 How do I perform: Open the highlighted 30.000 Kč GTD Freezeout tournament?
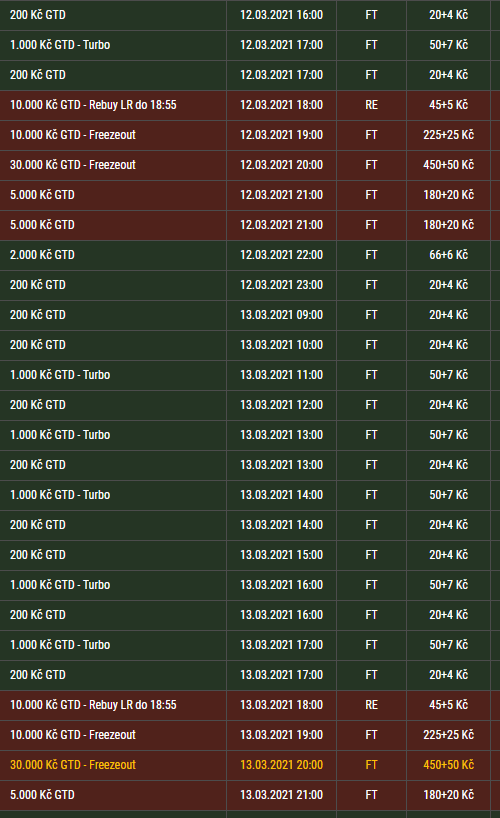pyautogui.click(x=250, y=765)
